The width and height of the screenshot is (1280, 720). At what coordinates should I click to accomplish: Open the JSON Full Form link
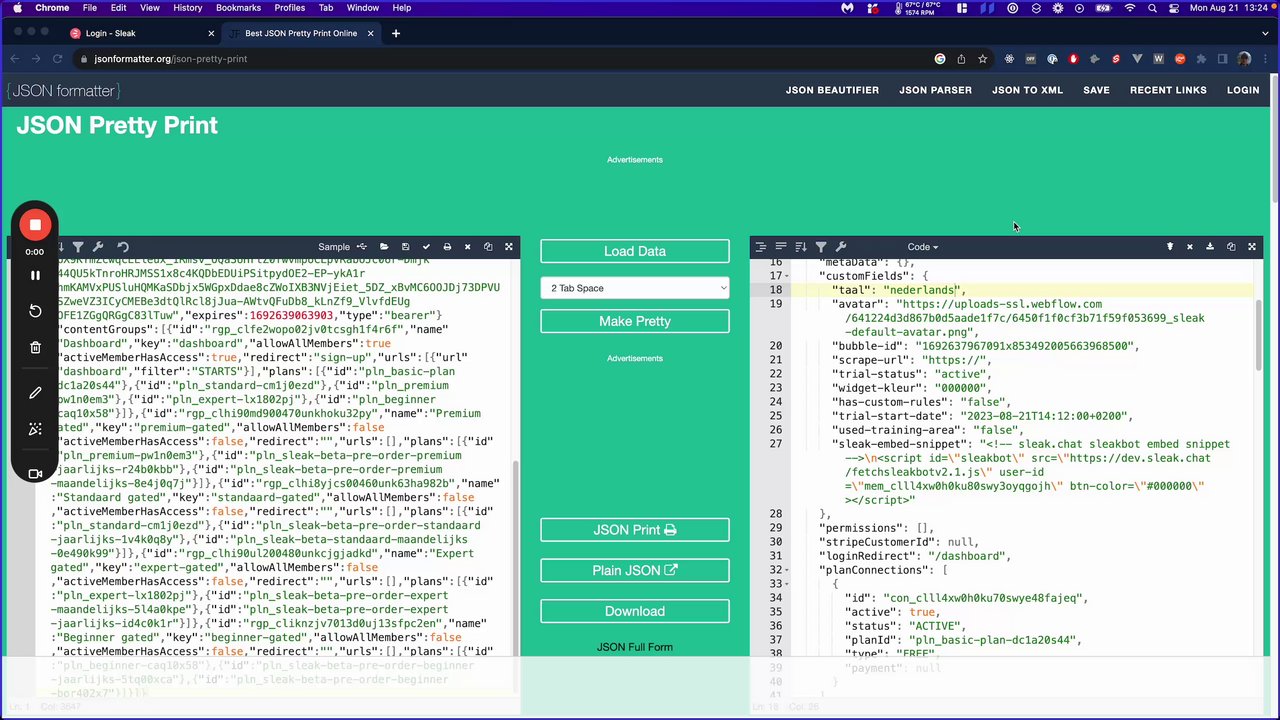click(635, 647)
